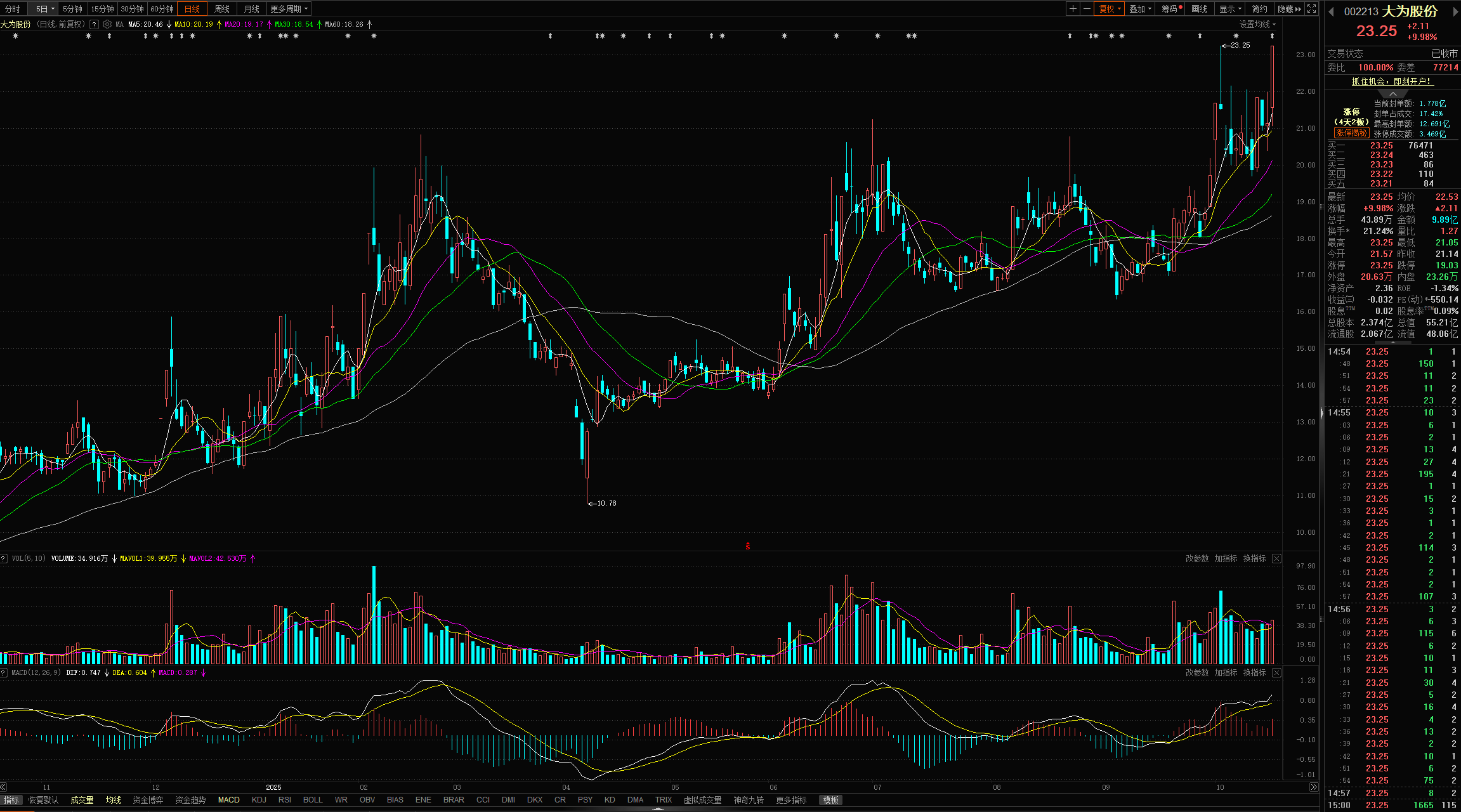The image size is (1461, 812).
Task: Select the KDJ indicator tab
Action: coord(259,800)
